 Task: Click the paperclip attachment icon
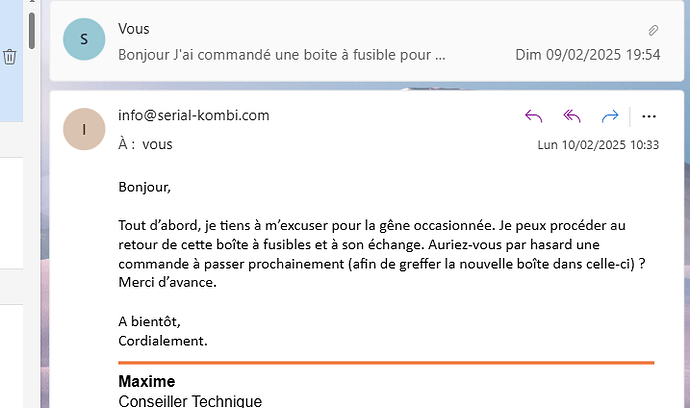click(x=653, y=30)
